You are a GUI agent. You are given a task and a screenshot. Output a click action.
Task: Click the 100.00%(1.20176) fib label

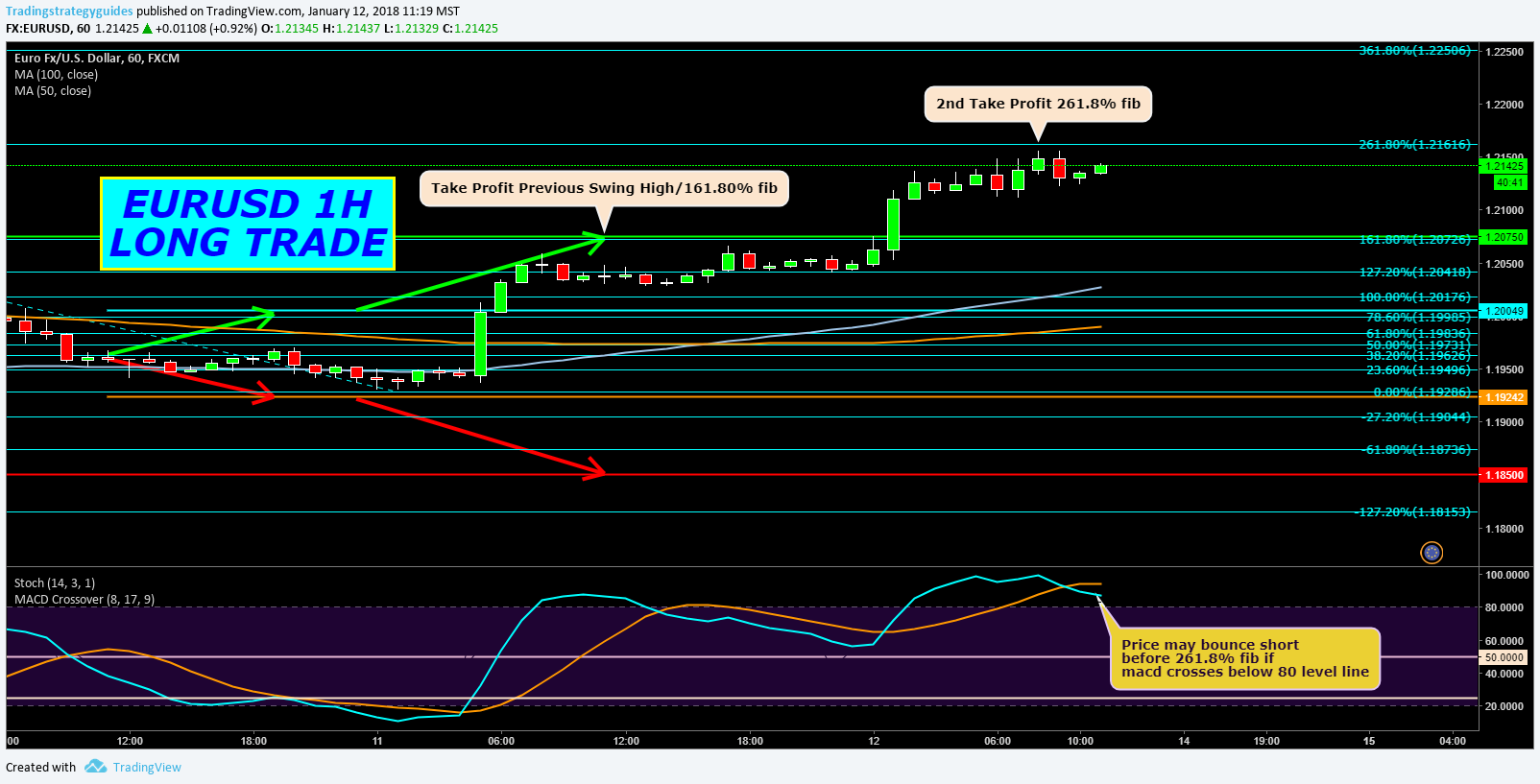(1414, 297)
